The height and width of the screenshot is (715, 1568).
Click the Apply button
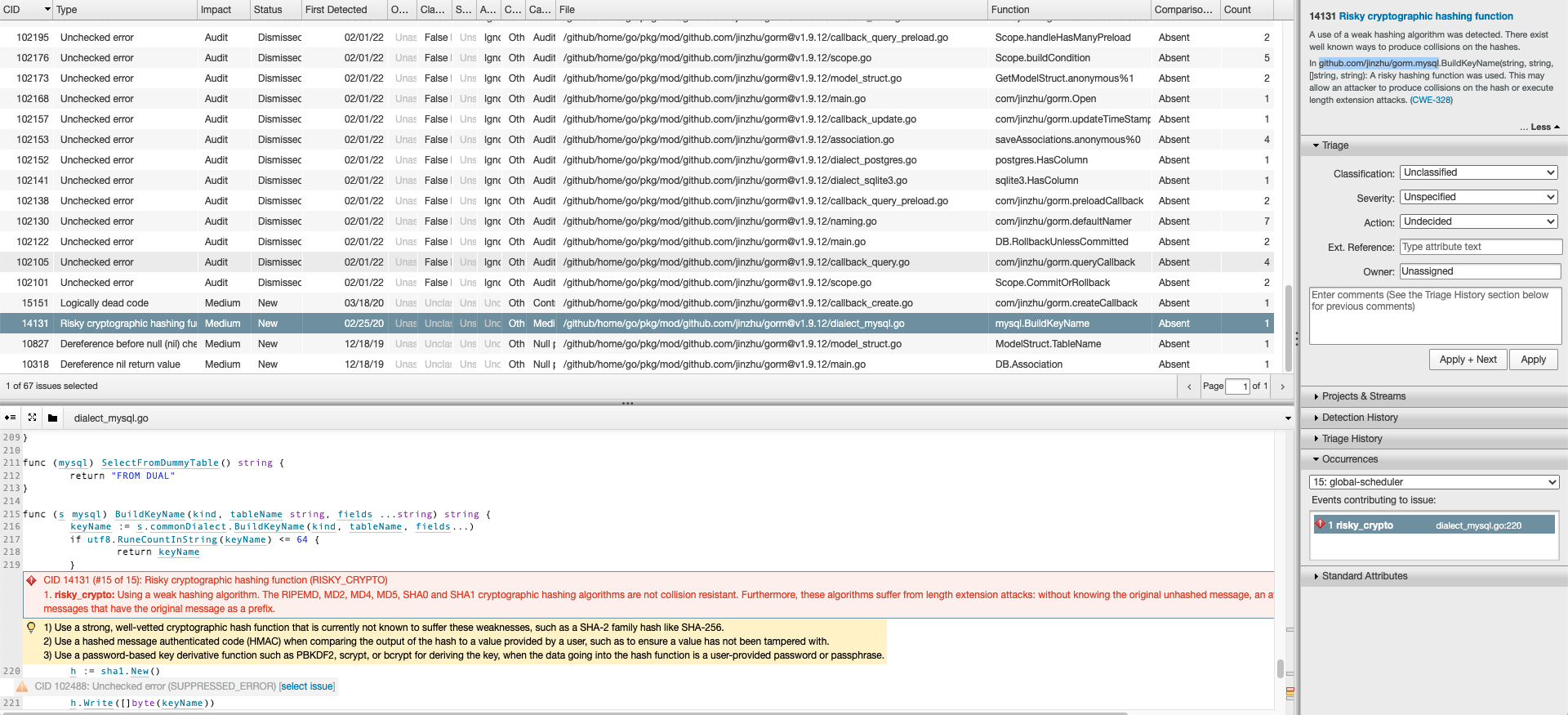1533,360
